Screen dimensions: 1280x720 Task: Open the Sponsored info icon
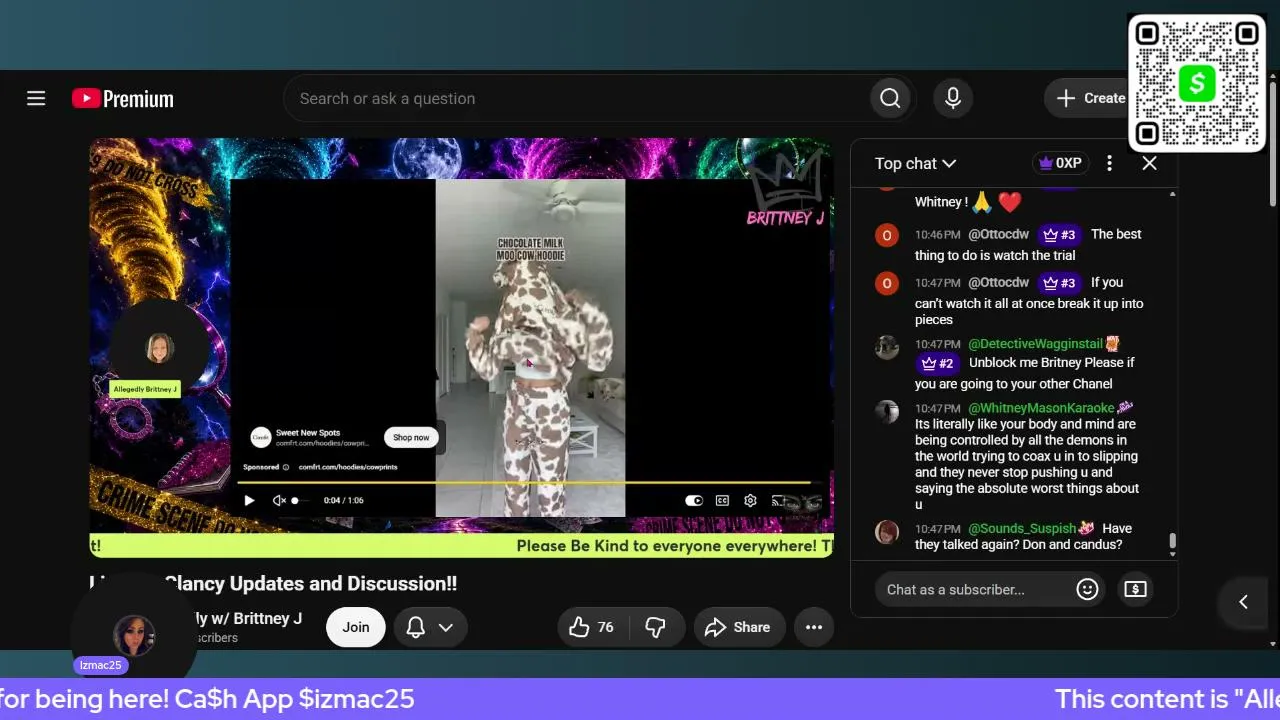286,467
